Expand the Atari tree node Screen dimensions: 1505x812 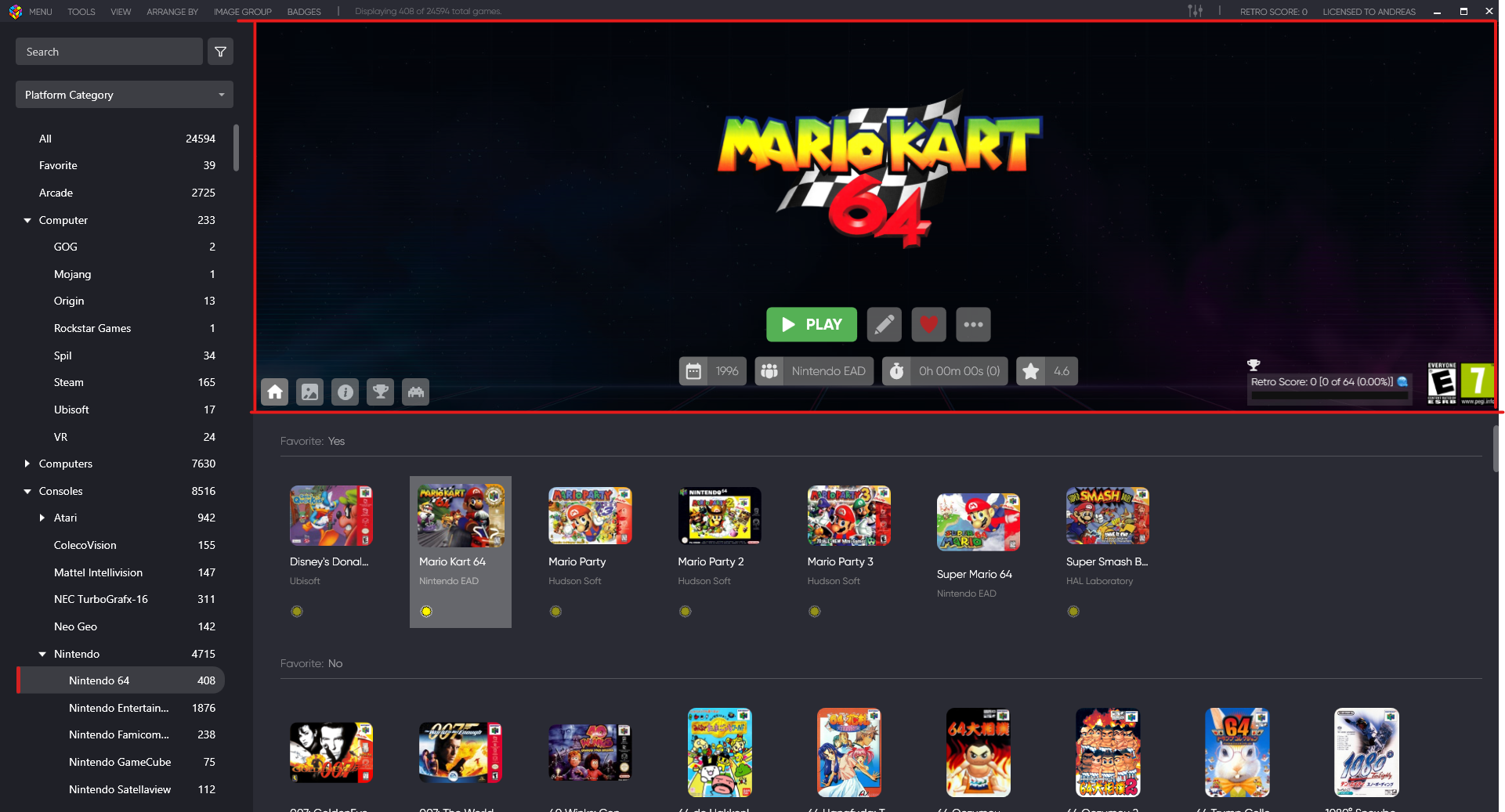(x=42, y=518)
